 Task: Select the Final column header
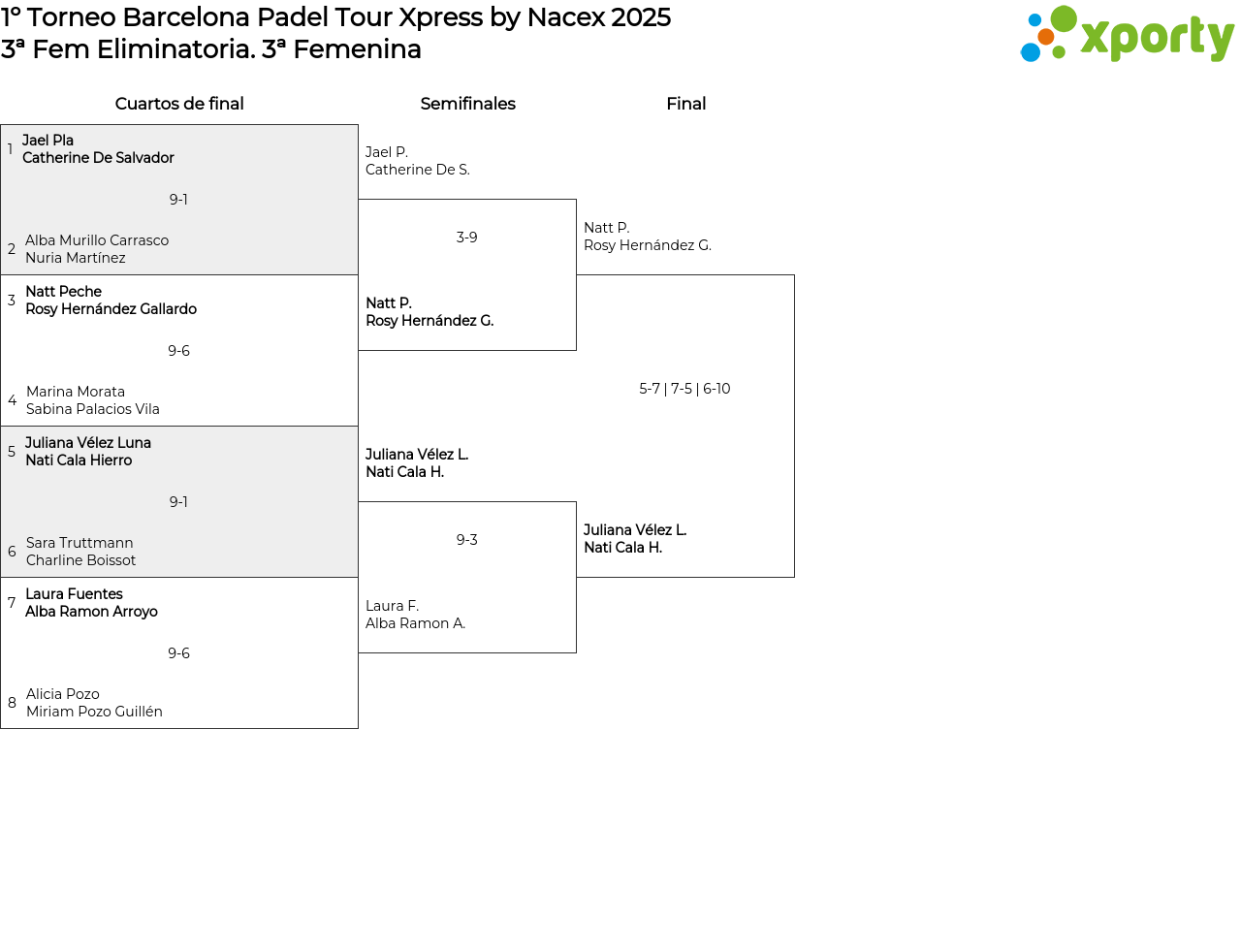tap(685, 104)
